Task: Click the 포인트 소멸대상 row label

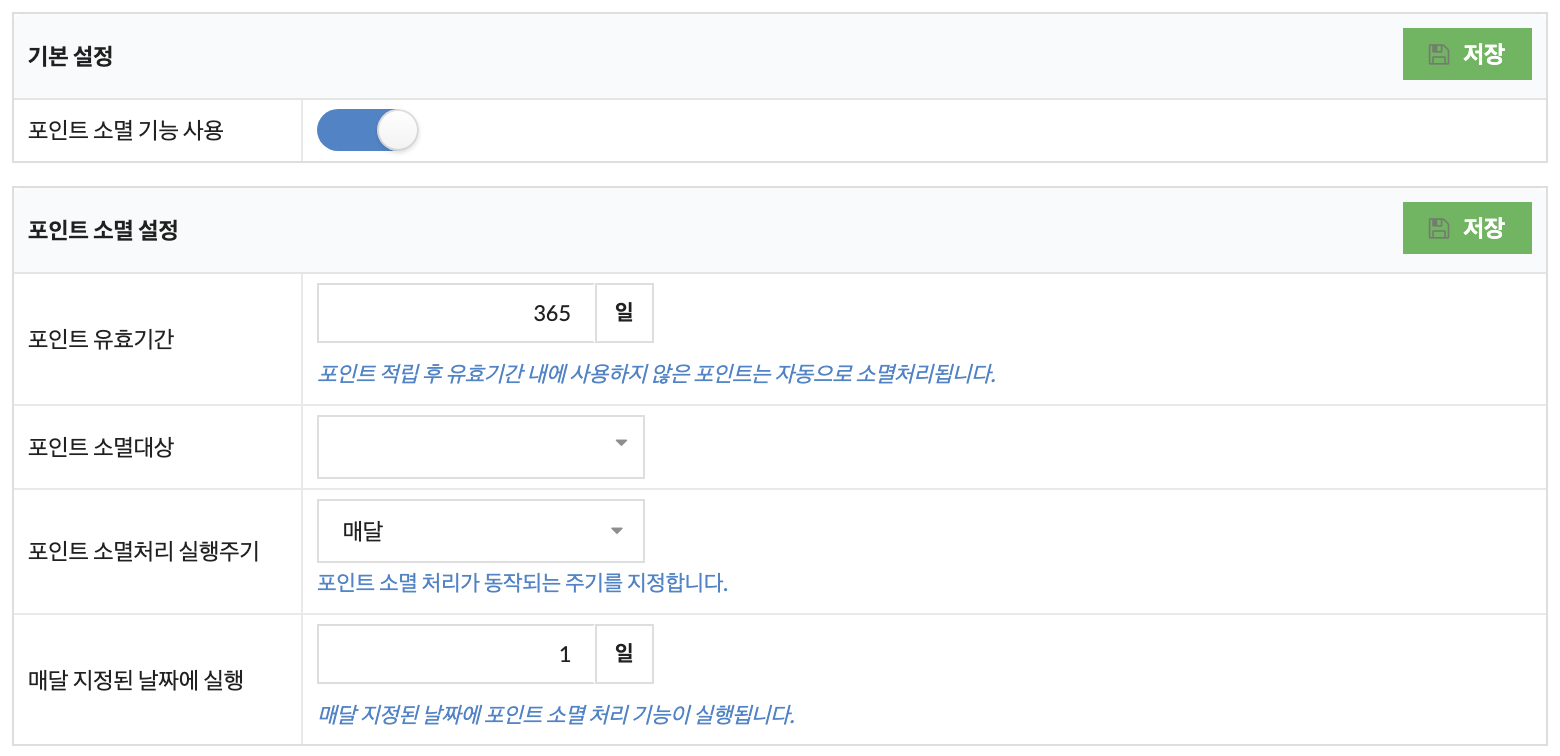Action: (101, 447)
